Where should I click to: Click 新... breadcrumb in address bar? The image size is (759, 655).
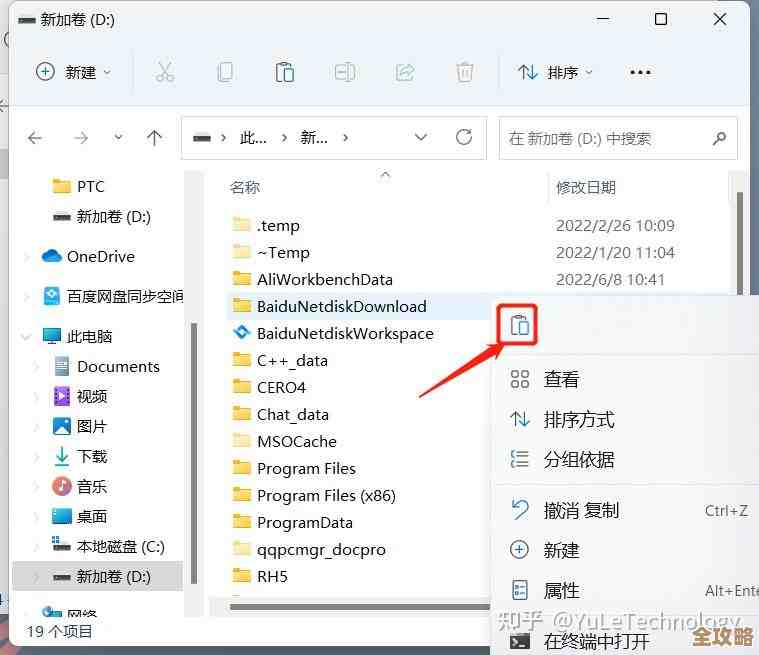tap(314, 138)
